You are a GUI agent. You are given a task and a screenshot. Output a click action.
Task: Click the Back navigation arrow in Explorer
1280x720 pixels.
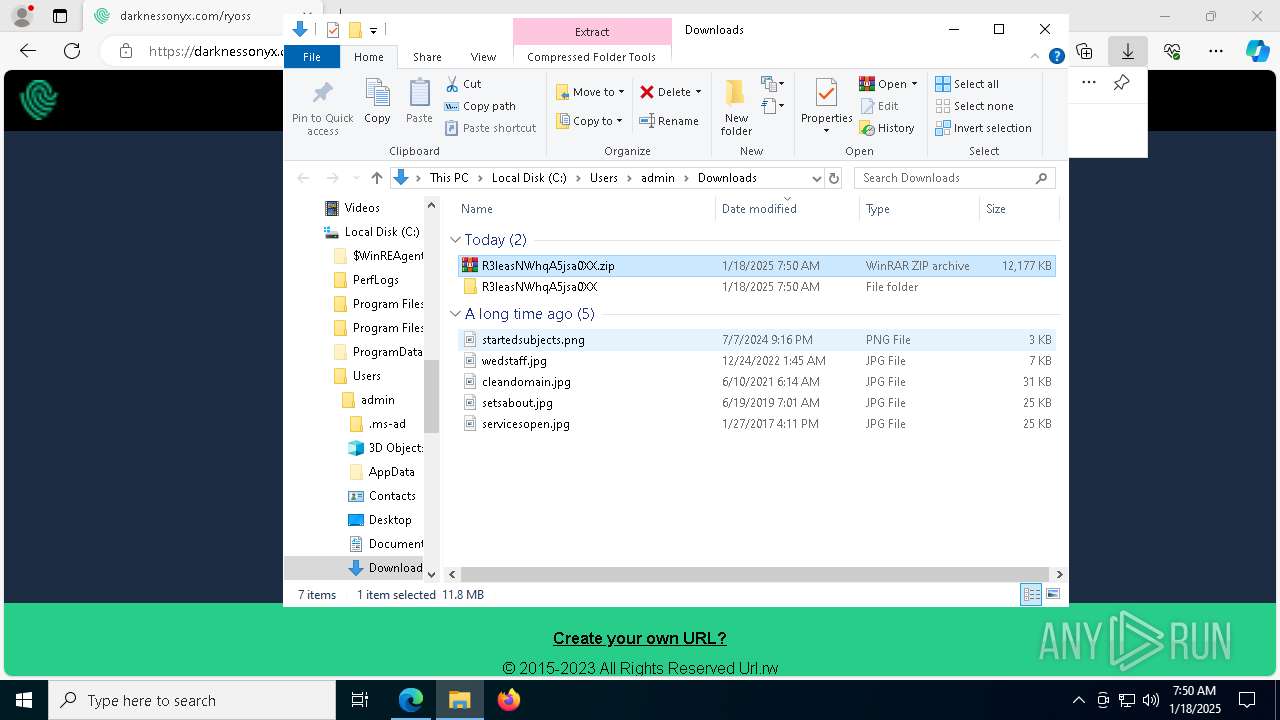pos(303,178)
